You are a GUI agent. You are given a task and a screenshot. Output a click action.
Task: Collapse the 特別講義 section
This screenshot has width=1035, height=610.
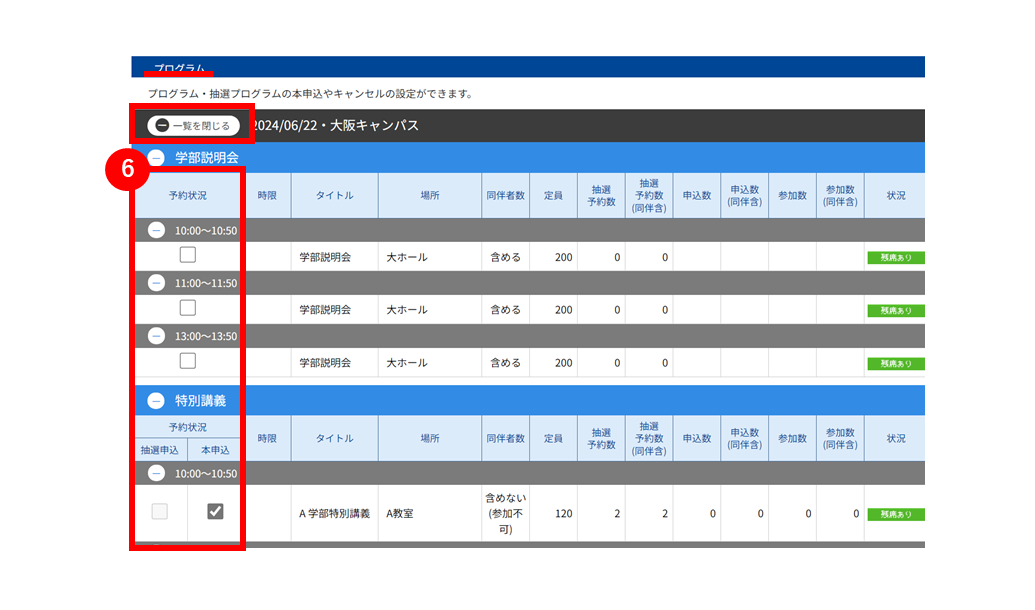click(156, 401)
